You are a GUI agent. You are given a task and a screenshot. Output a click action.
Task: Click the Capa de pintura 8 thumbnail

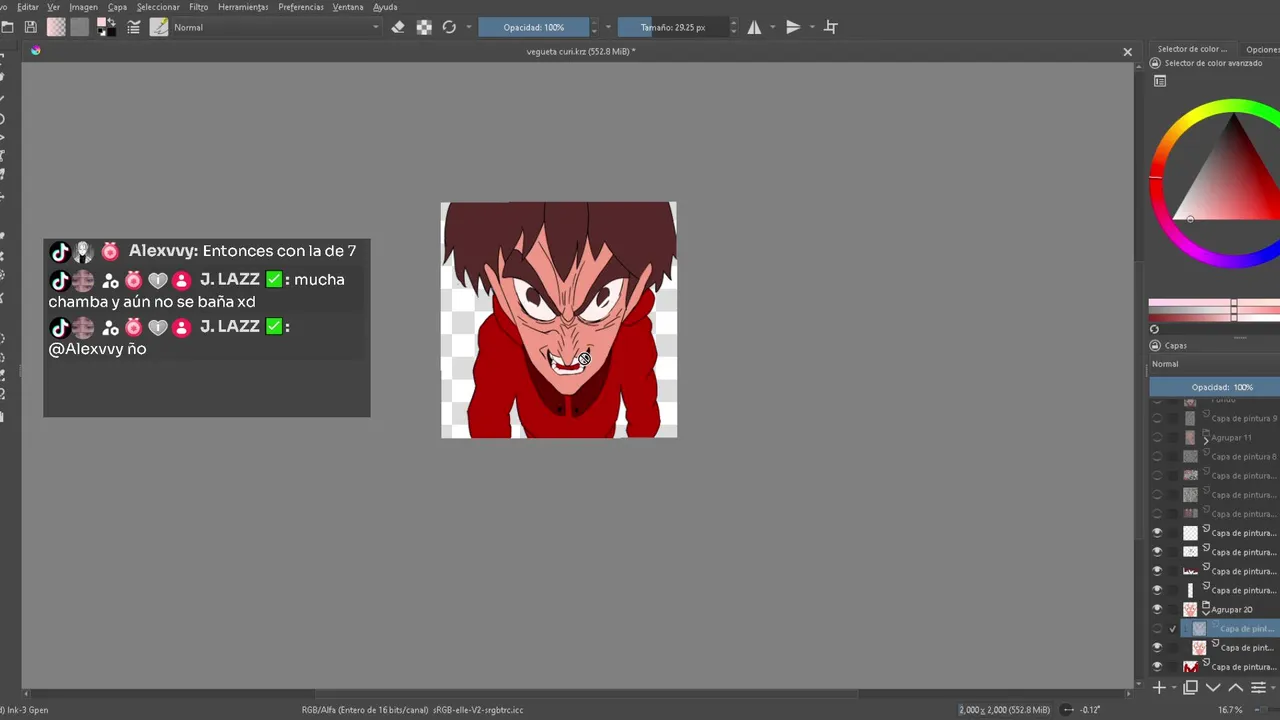coord(1190,456)
